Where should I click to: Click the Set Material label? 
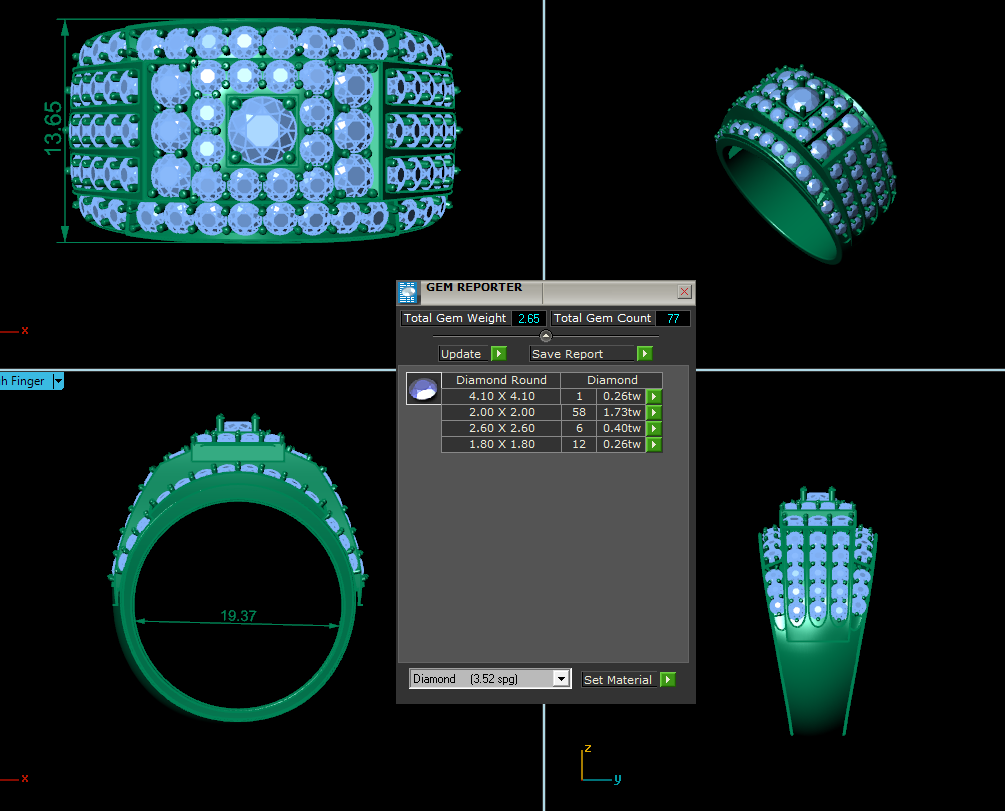618,680
